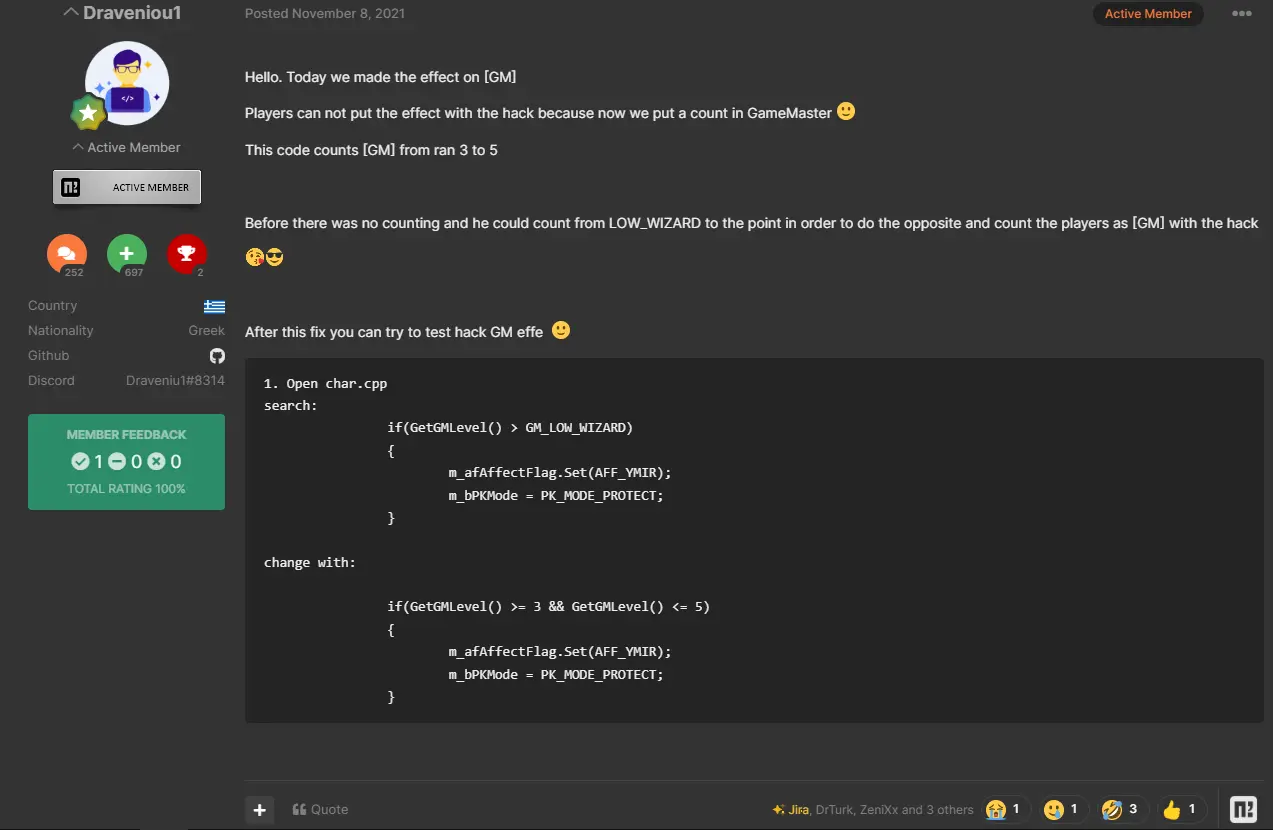Click Draveniou1's profile avatar
The width and height of the screenshot is (1273, 830).
(127, 83)
